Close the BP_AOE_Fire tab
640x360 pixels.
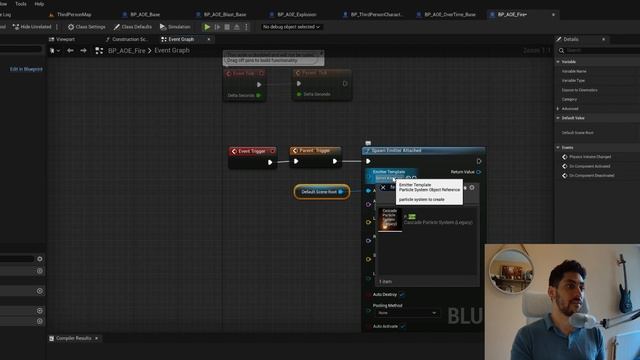553,15
